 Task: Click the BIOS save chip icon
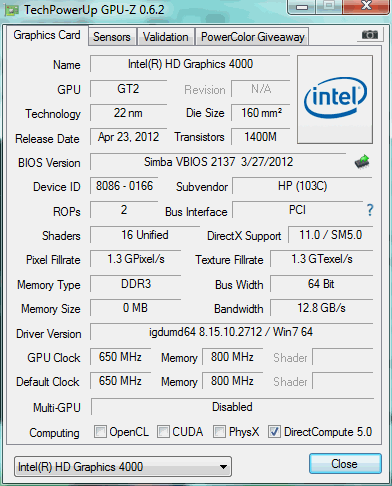[362, 162]
